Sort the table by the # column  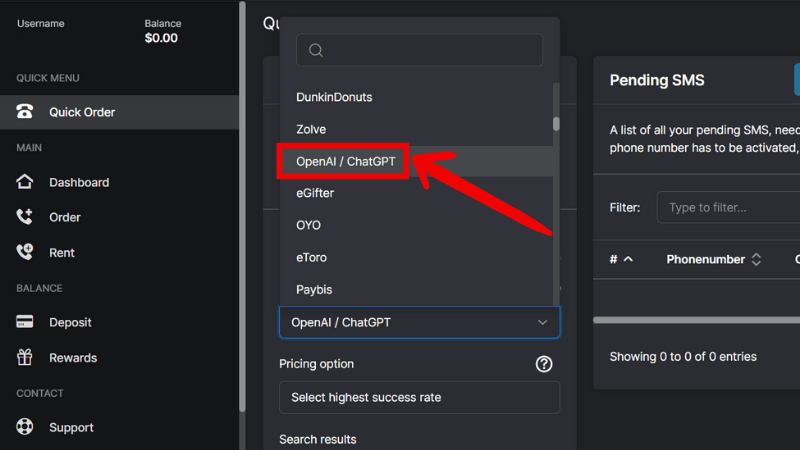[621, 259]
